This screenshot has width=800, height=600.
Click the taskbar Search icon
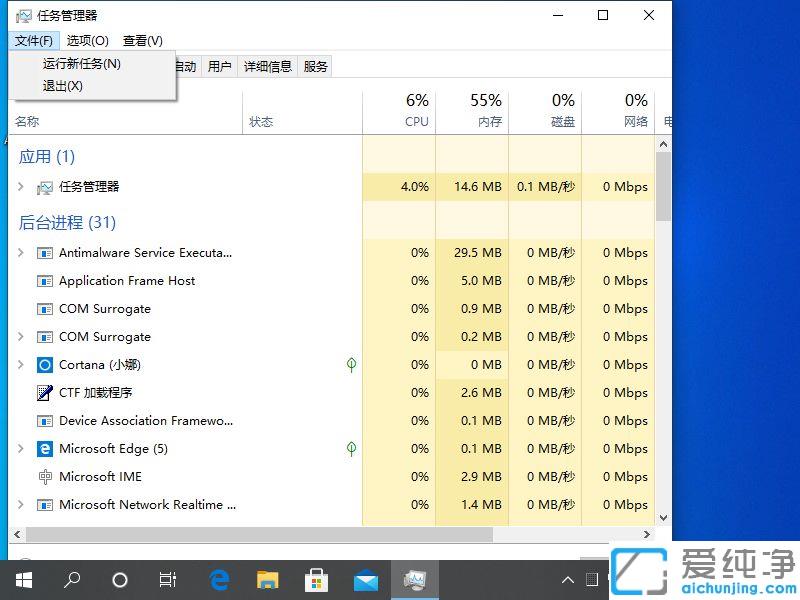71,580
